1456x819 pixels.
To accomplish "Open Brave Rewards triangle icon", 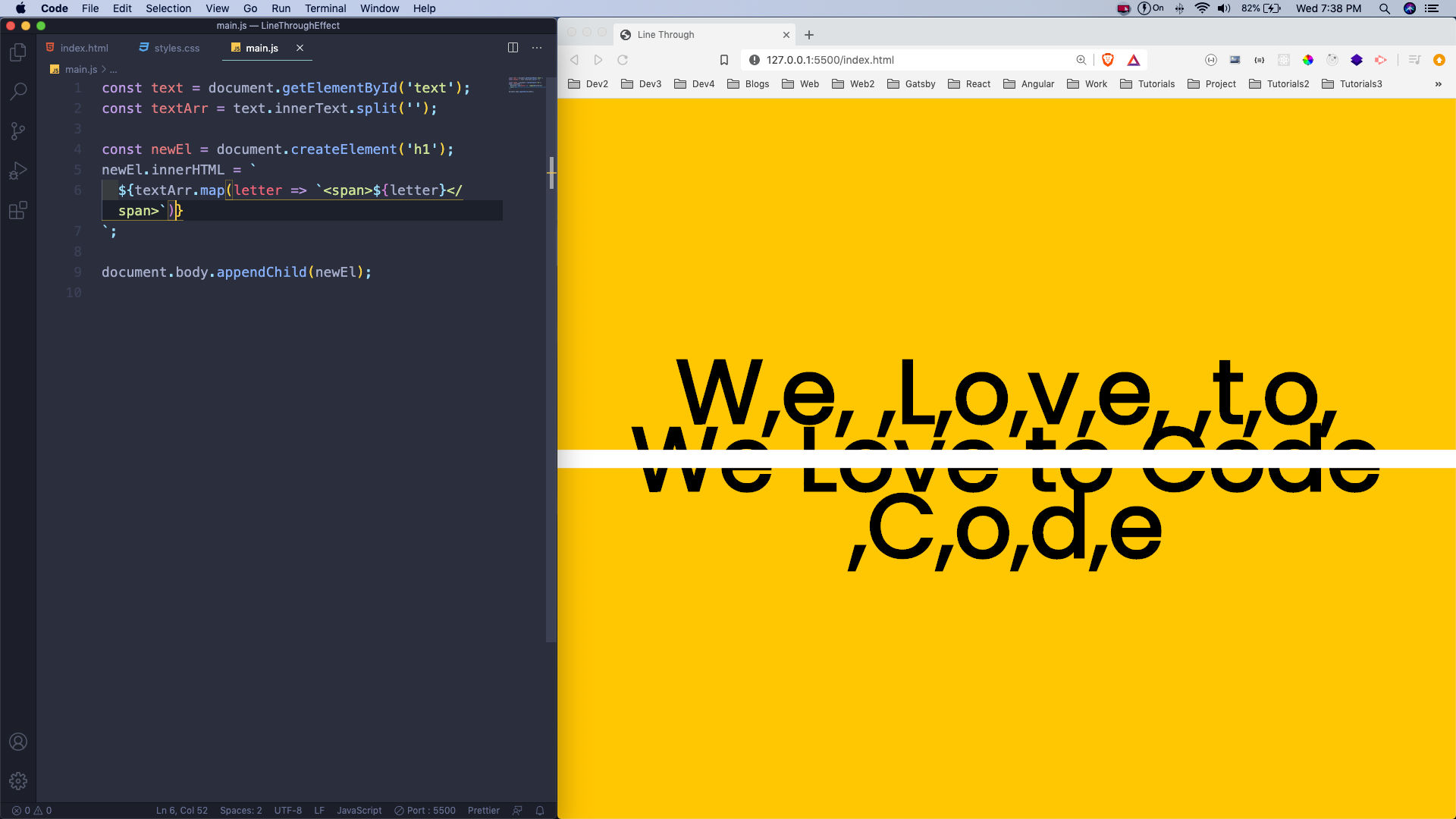I will click(1134, 60).
